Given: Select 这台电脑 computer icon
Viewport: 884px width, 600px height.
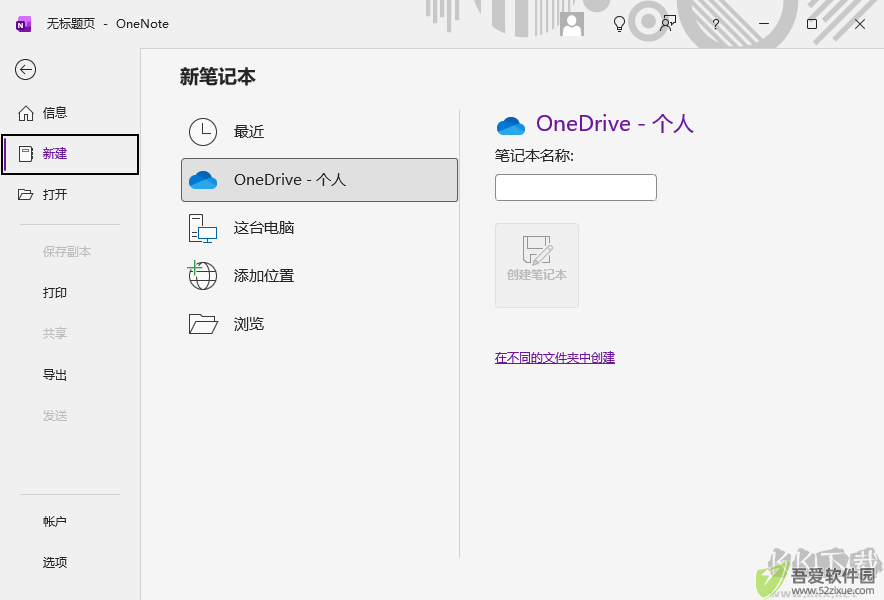Looking at the screenshot, I should [x=203, y=228].
